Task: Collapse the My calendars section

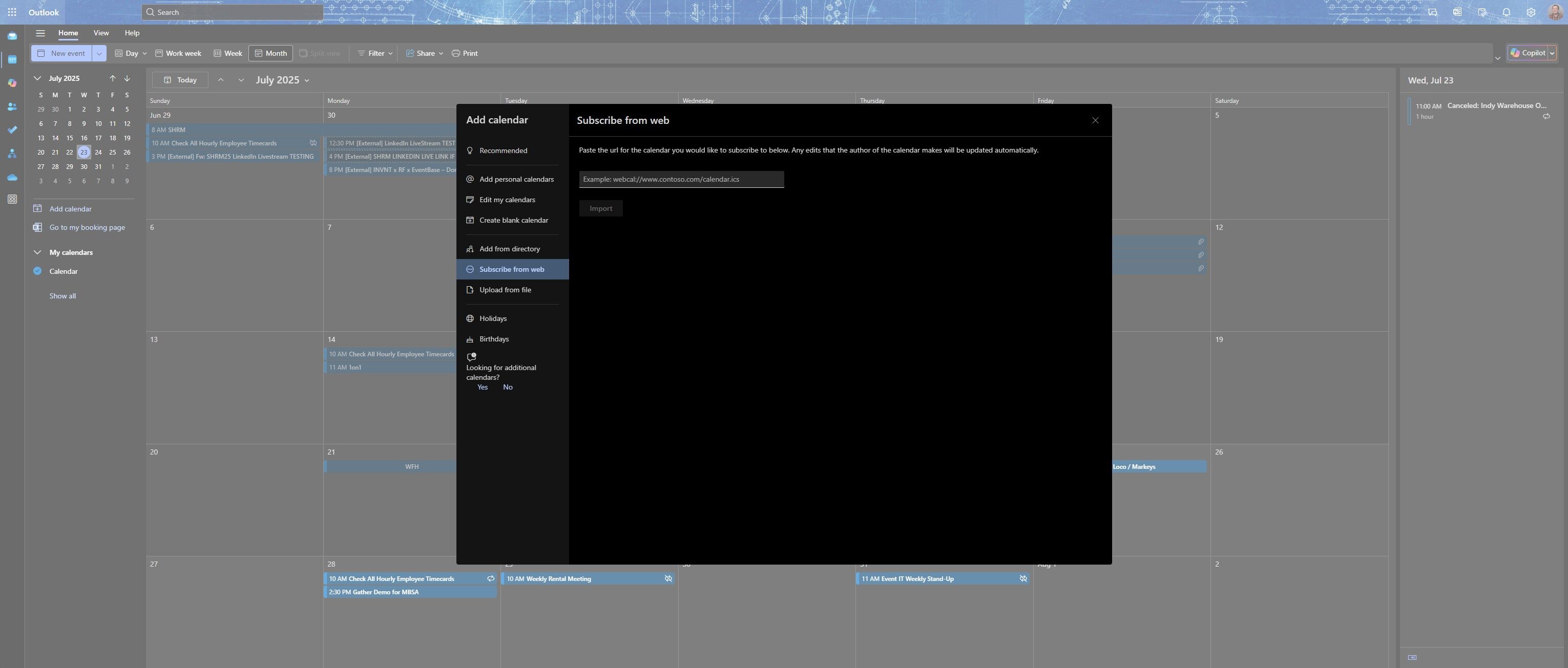Action: click(x=38, y=252)
